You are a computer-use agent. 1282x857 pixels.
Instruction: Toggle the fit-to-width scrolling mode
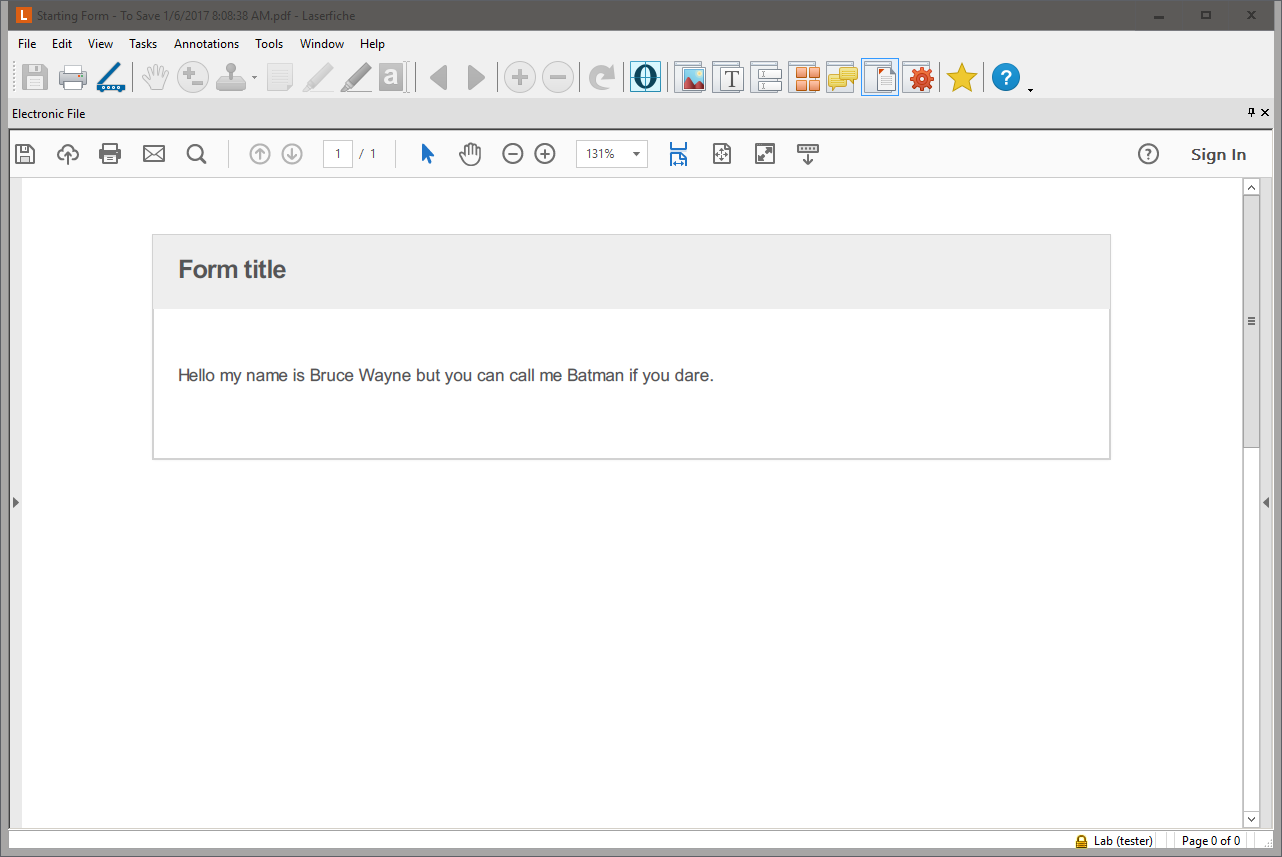679,154
